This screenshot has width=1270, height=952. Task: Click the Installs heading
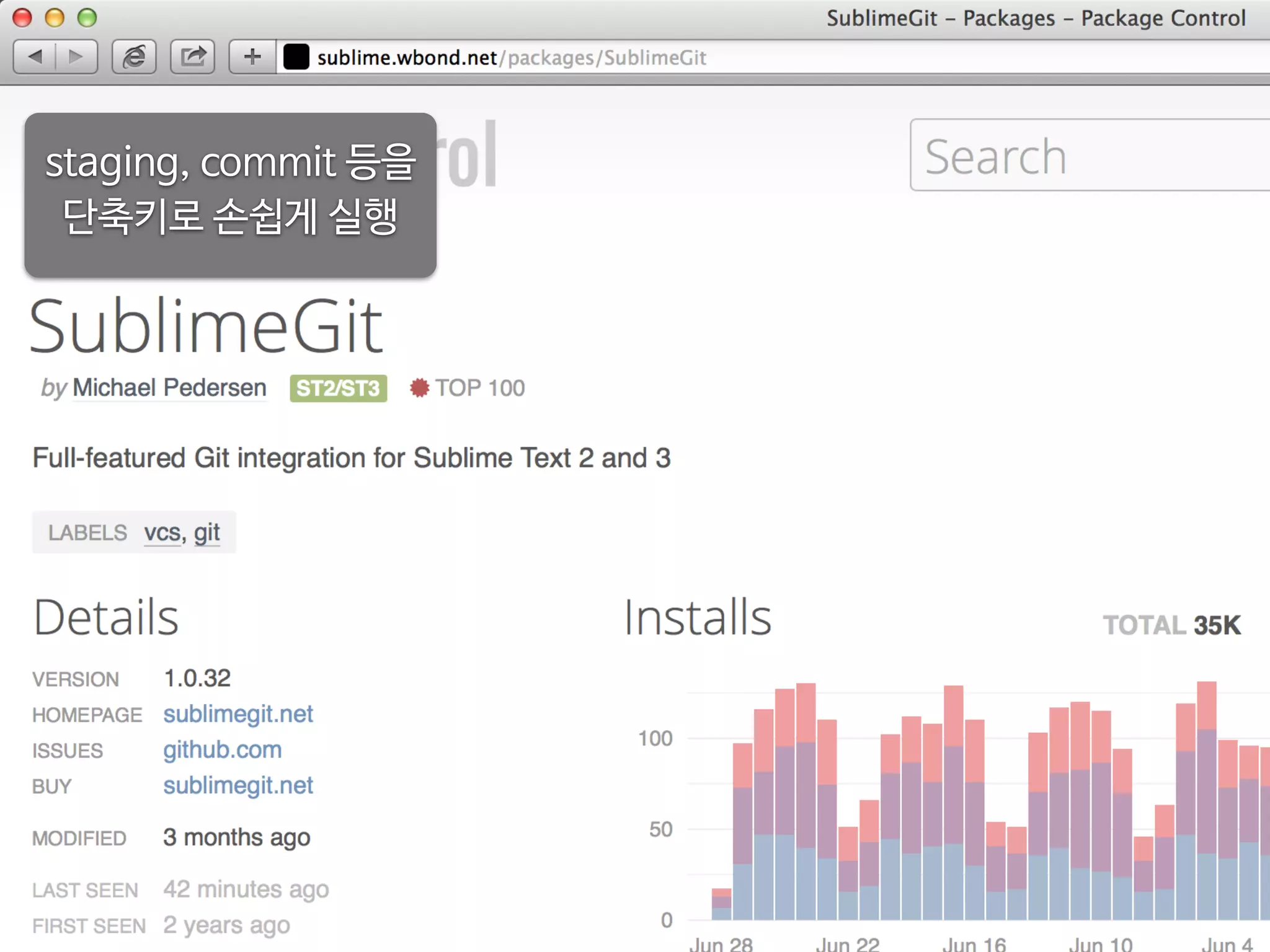click(698, 617)
